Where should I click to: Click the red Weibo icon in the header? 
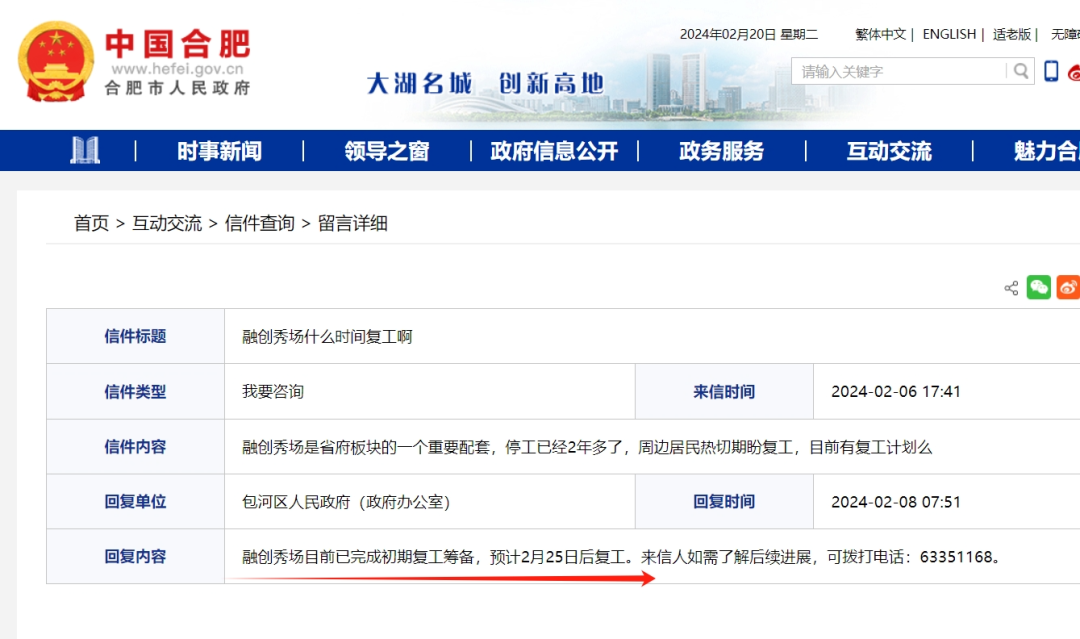click(1075, 72)
